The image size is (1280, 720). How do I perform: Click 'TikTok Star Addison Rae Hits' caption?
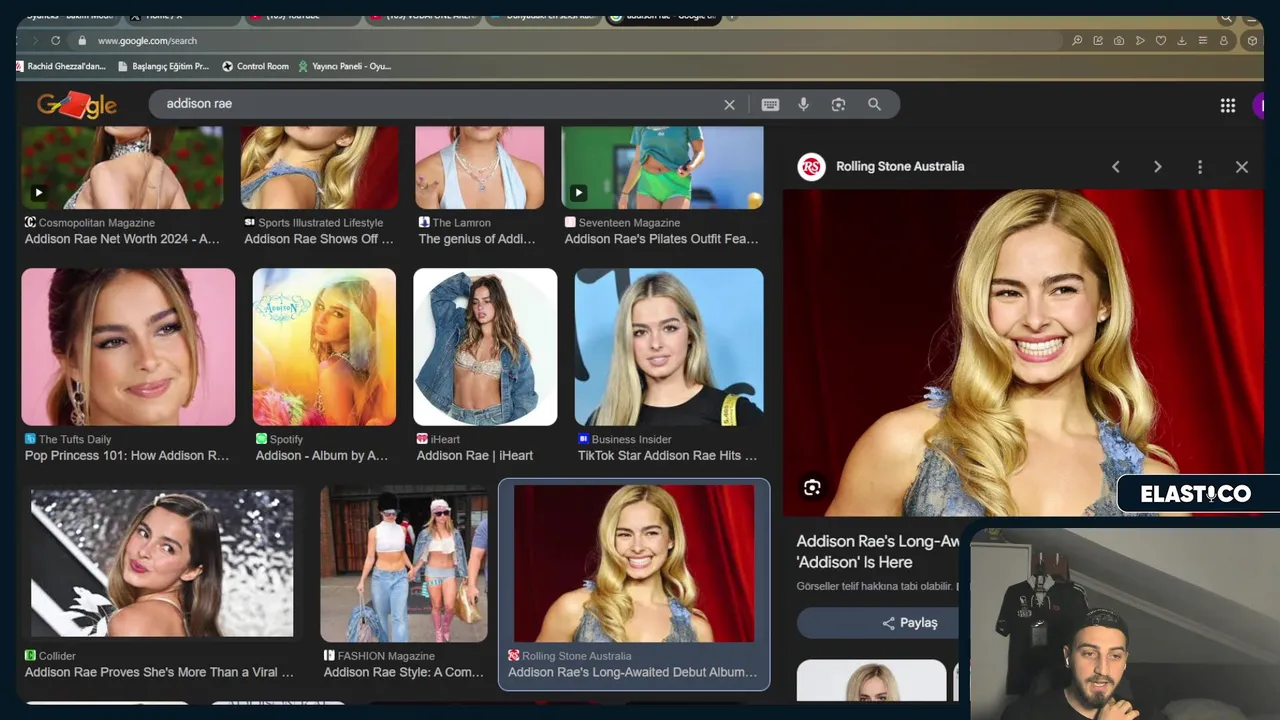click(x=667, y=455)
